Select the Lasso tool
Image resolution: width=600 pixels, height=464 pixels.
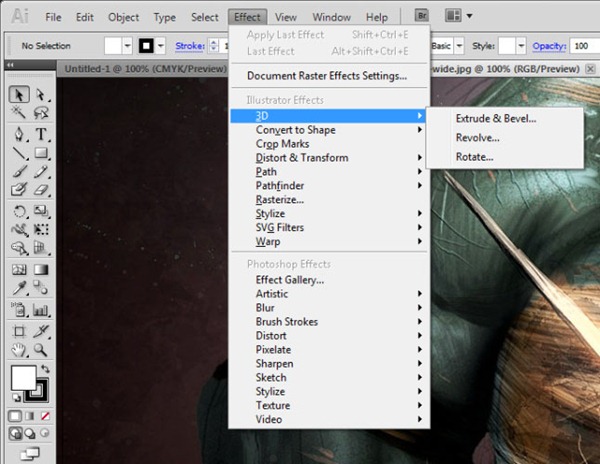click(x=41, y=112)
